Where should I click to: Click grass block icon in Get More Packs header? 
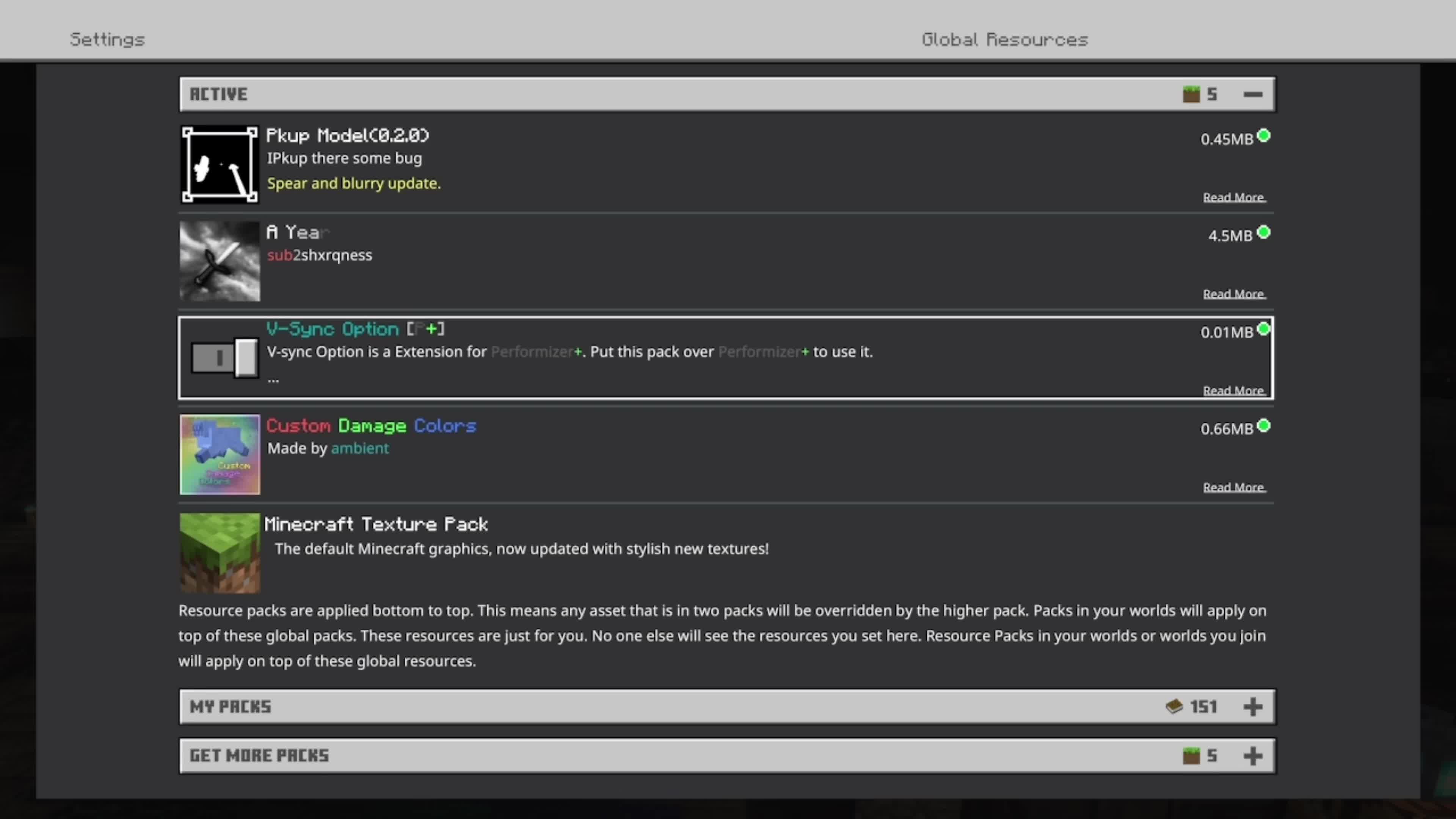tap(1191, 756)
